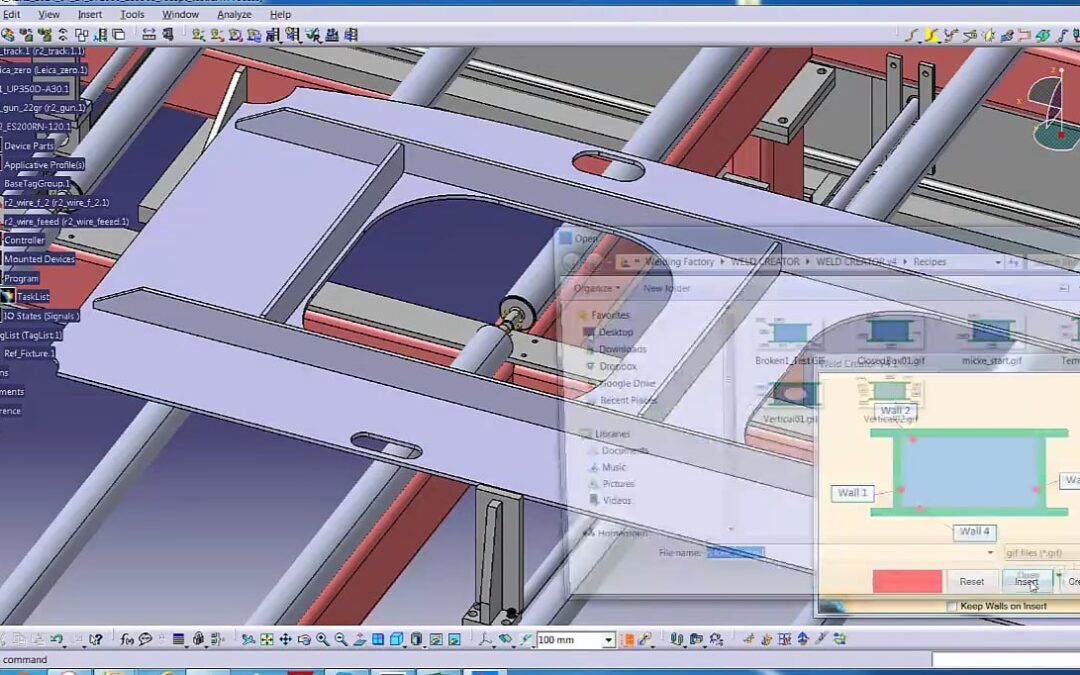Open the Edit menu
Screen dimensions: 1080x675
pos(12,14)
